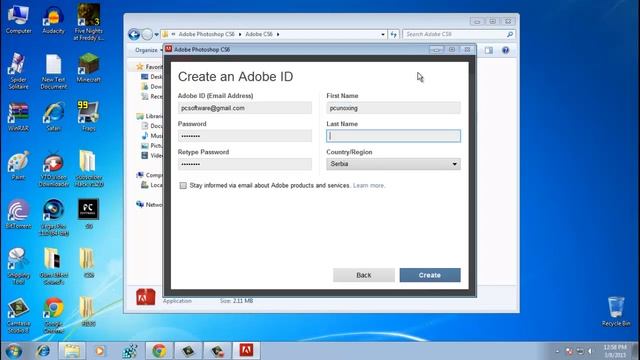
Task: Select Favorites in Explorer navigation pane
Action: tap(149, 67)
